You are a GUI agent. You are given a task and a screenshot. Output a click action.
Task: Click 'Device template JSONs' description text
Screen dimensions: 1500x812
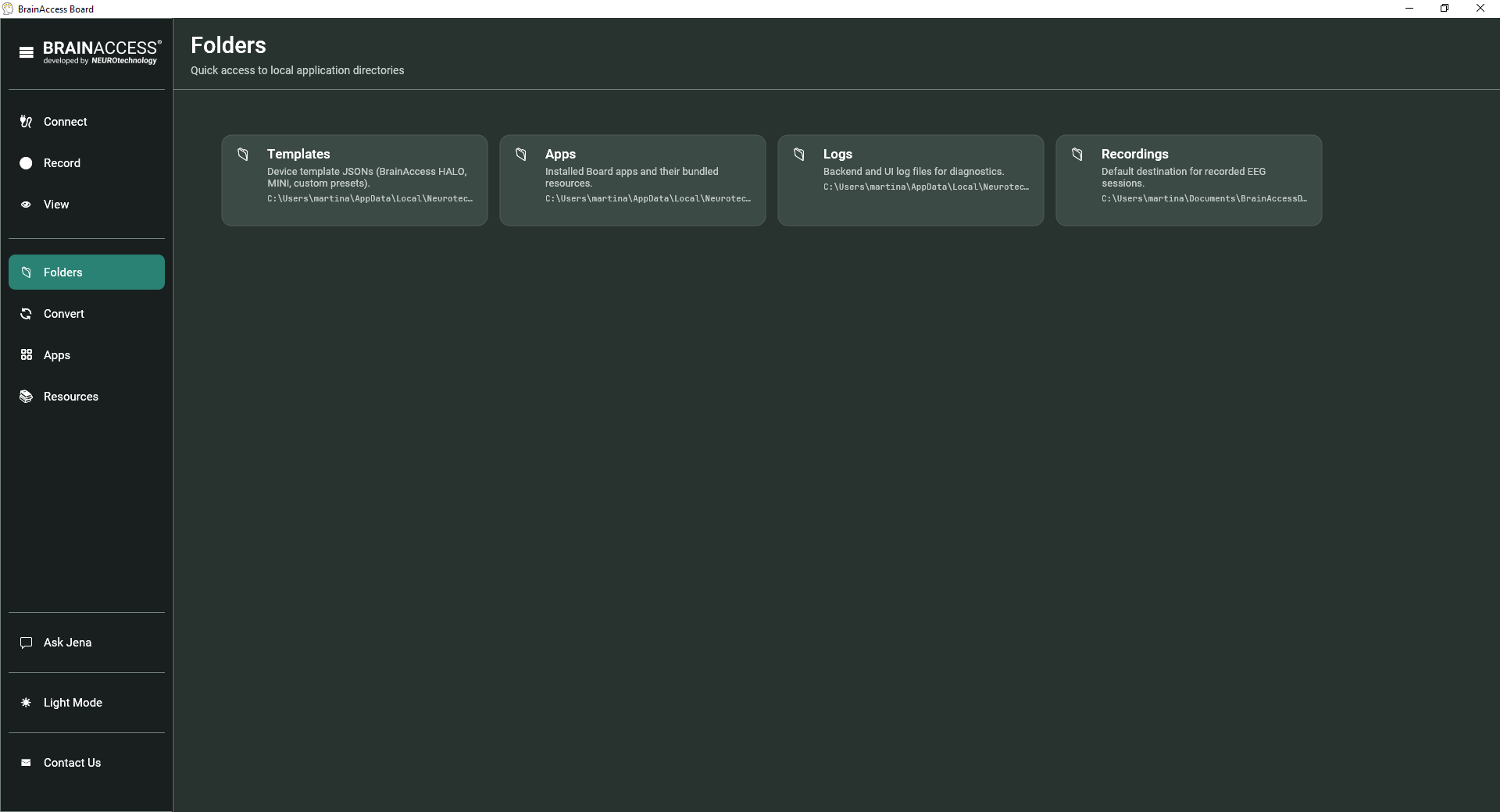(x=367, y=177)
